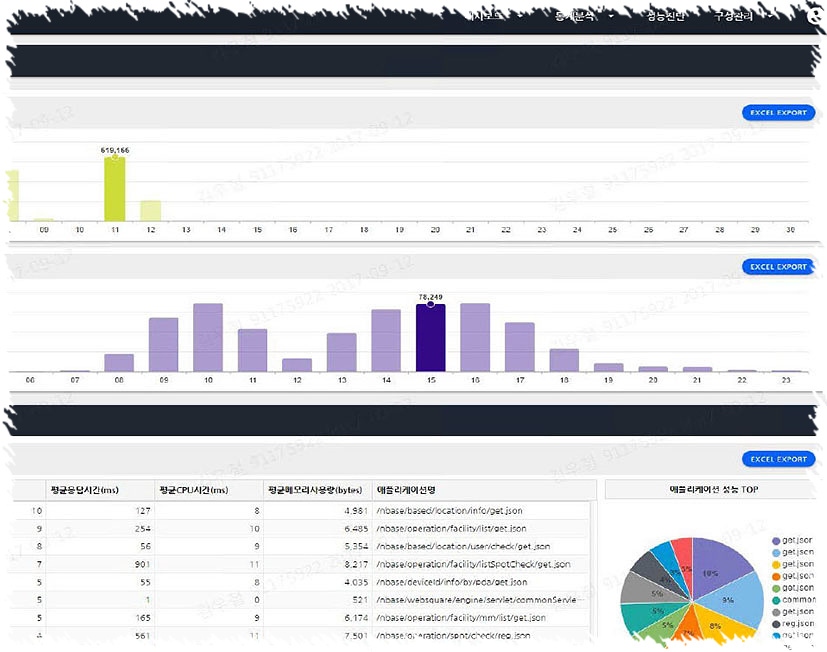Select the purple bar for hour 17

[520, 347]
